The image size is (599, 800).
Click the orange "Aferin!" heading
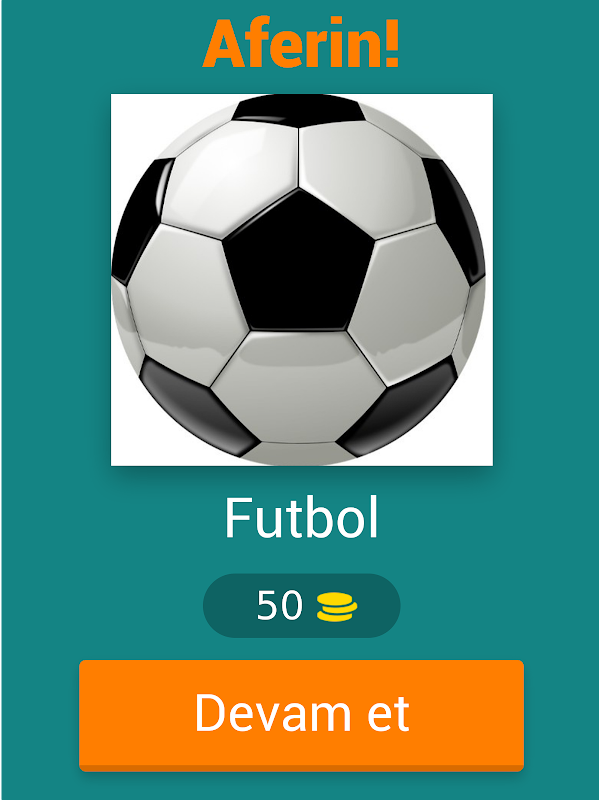(301, 43)
